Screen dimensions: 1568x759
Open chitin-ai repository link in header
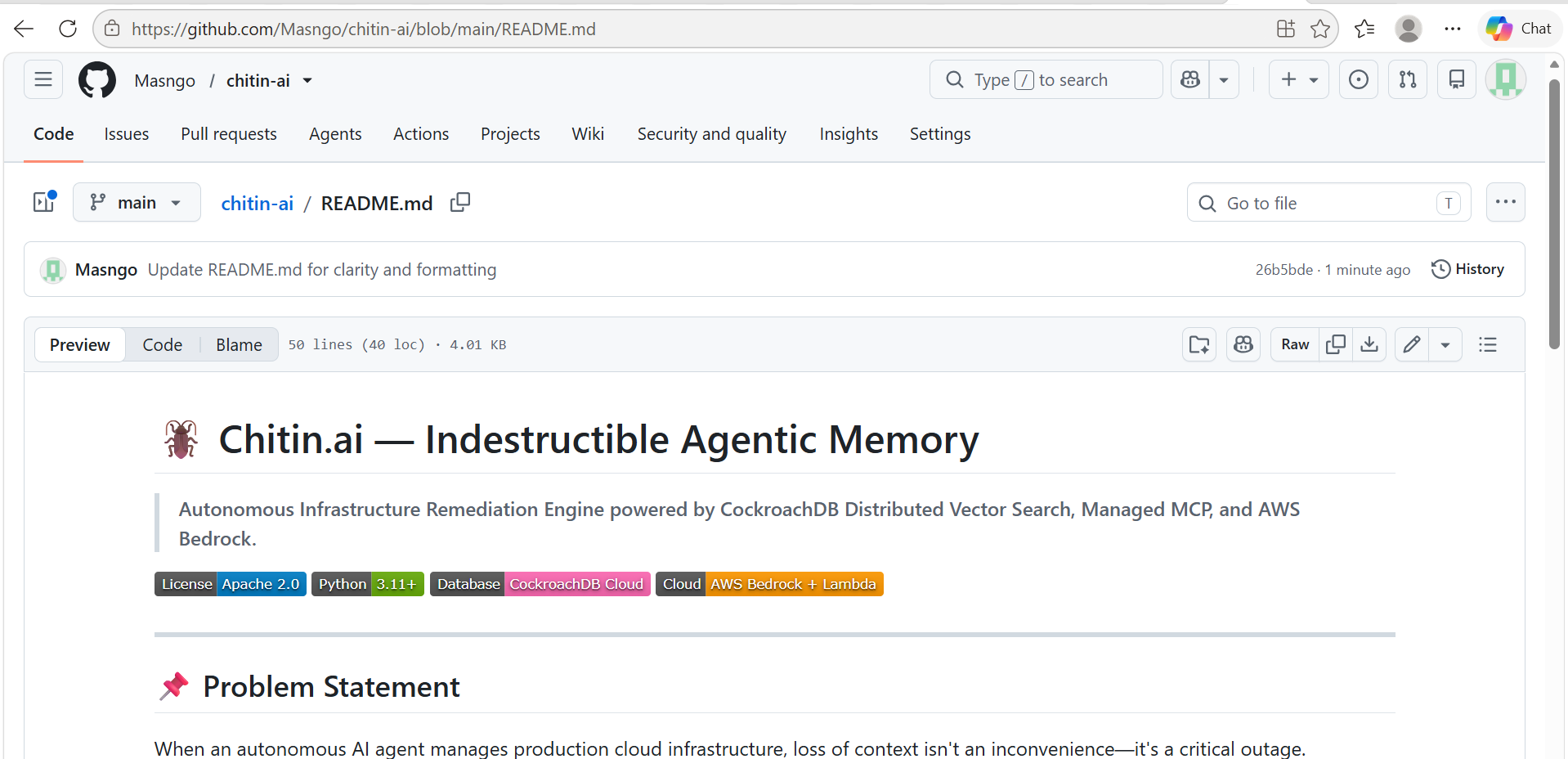click(258, 80)
